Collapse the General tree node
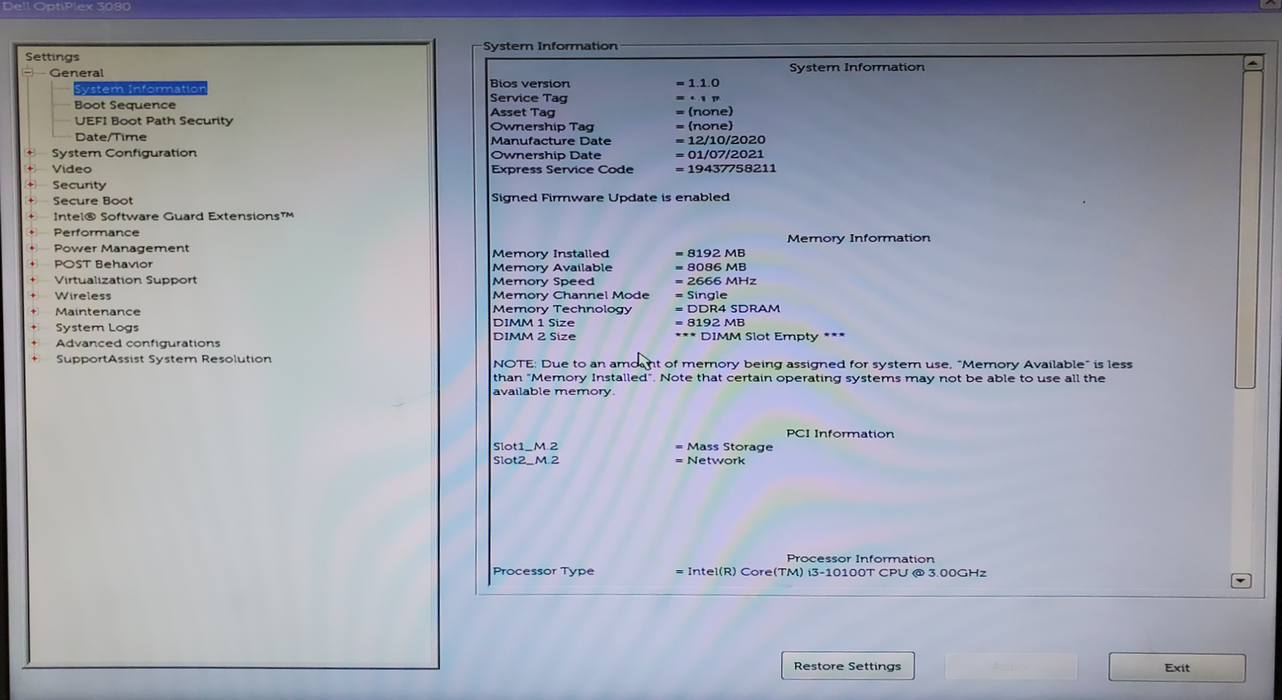The height and width of the screenshot is (700, 1282). coord(30,73)
